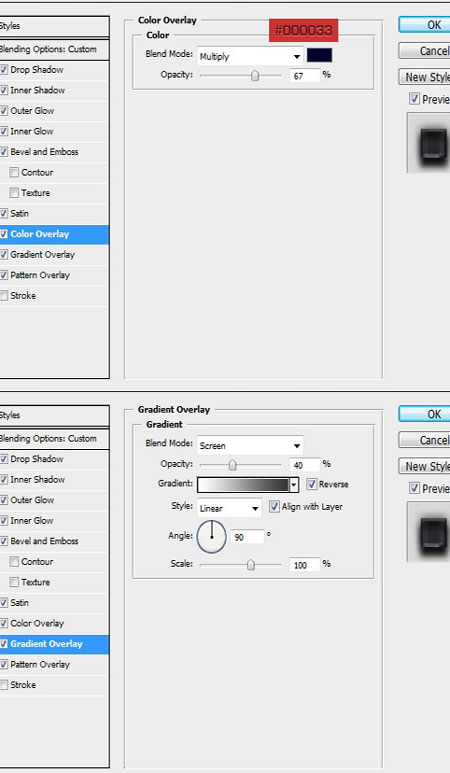Select Gradient Overlay row in Color Overlay dialog
The width and height of the screenshot is (450, 773).
pos(53,255)
